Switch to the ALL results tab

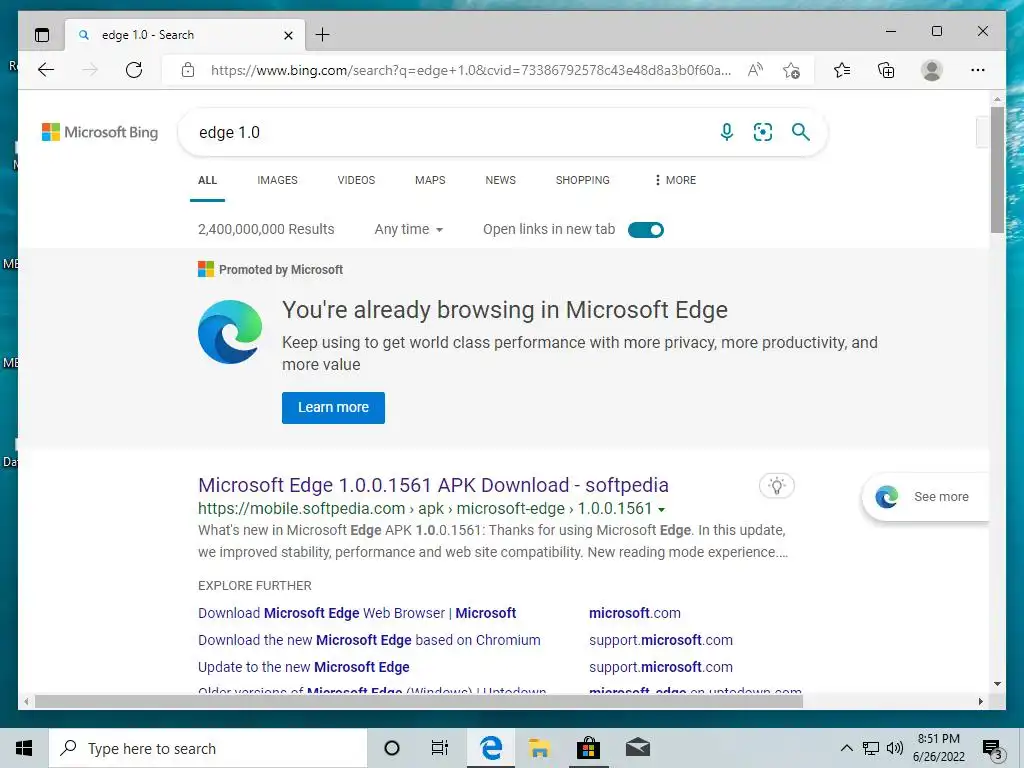207,180
